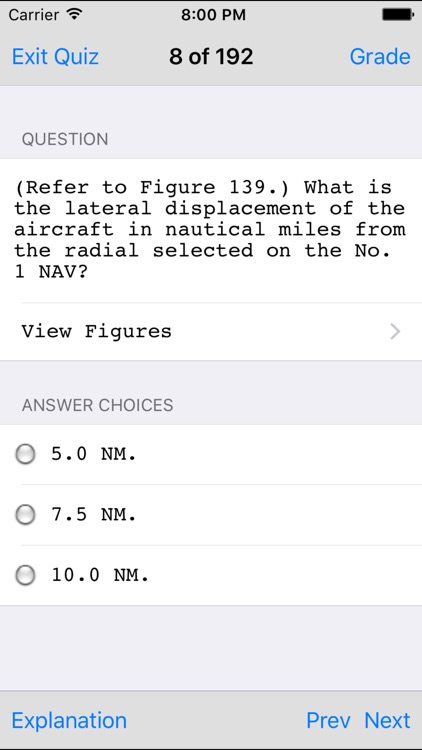This screenshot has height=750, width=422.
Task: Tap the View Figures chevron arrow
Action: pos(395,331)
